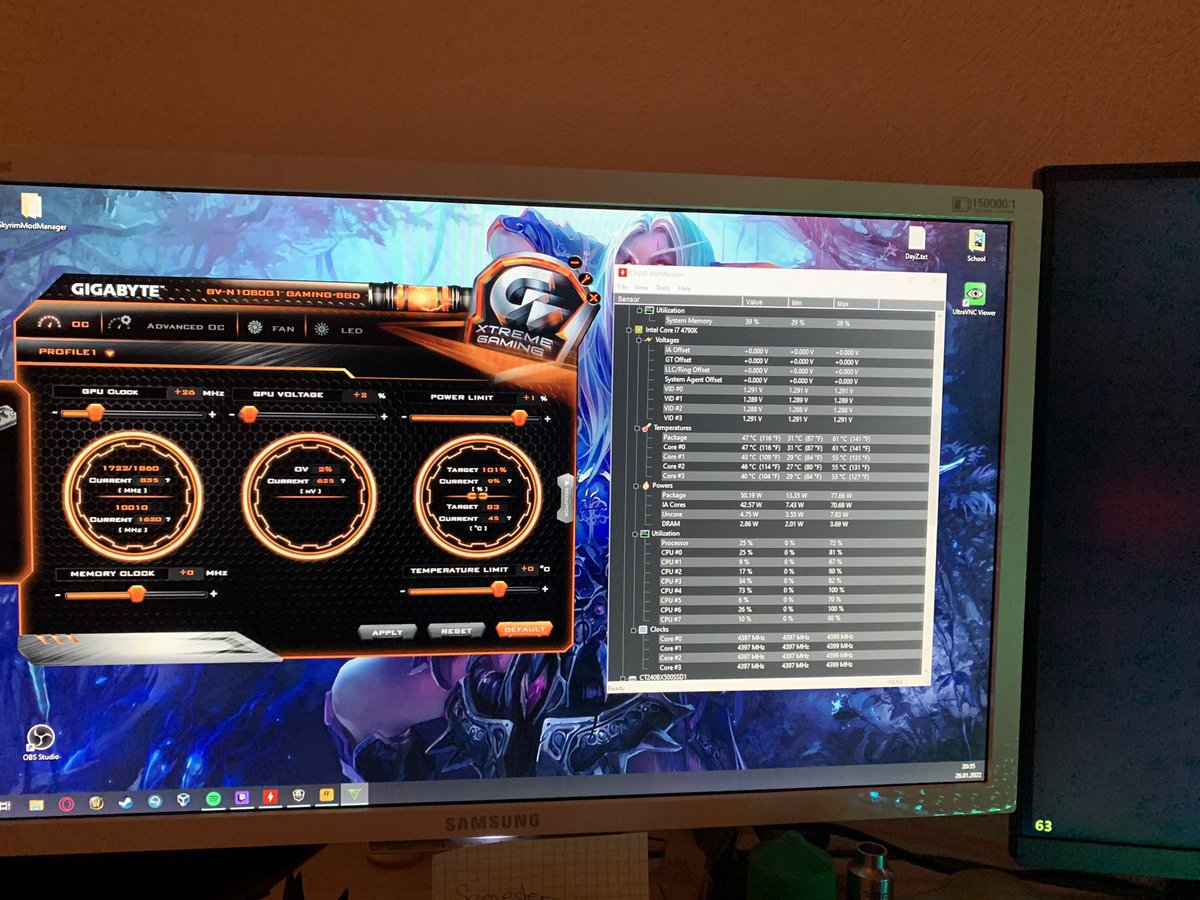Select the Temperatures Package row

[x=798, y=437]
